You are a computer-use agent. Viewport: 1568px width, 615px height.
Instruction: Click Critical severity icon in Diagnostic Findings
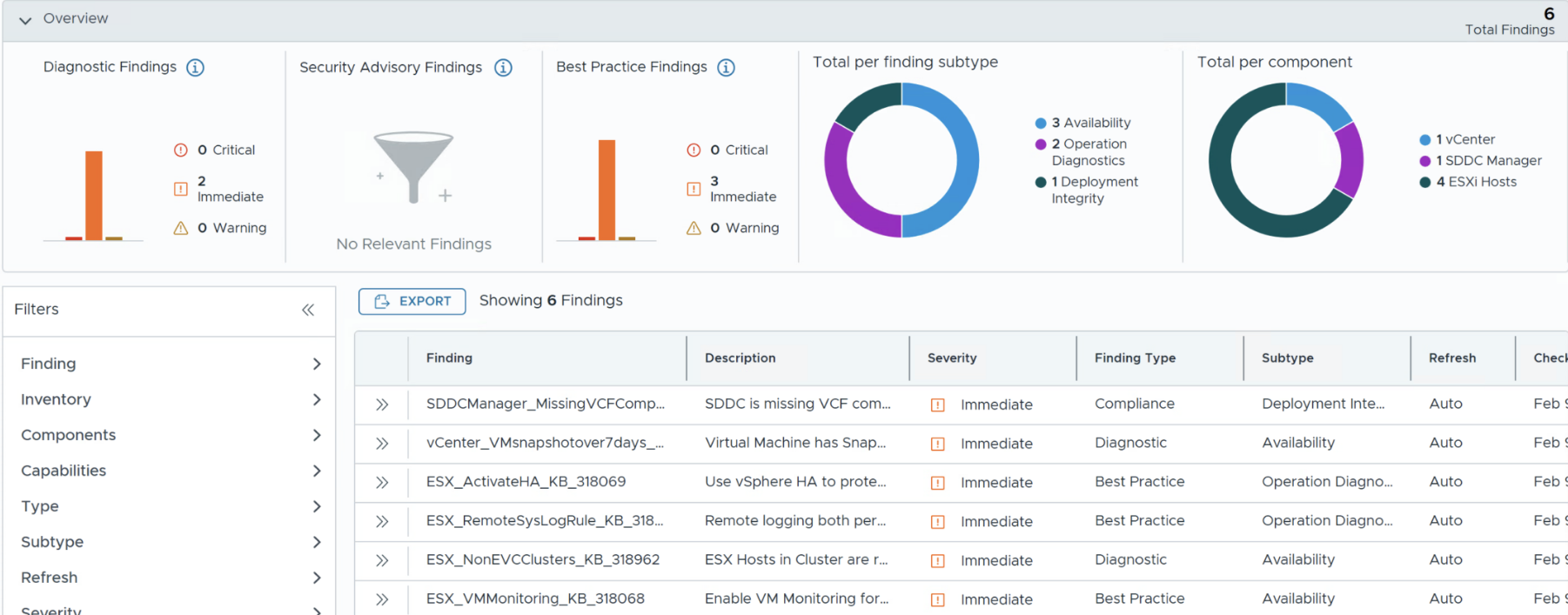click(181, 150)
